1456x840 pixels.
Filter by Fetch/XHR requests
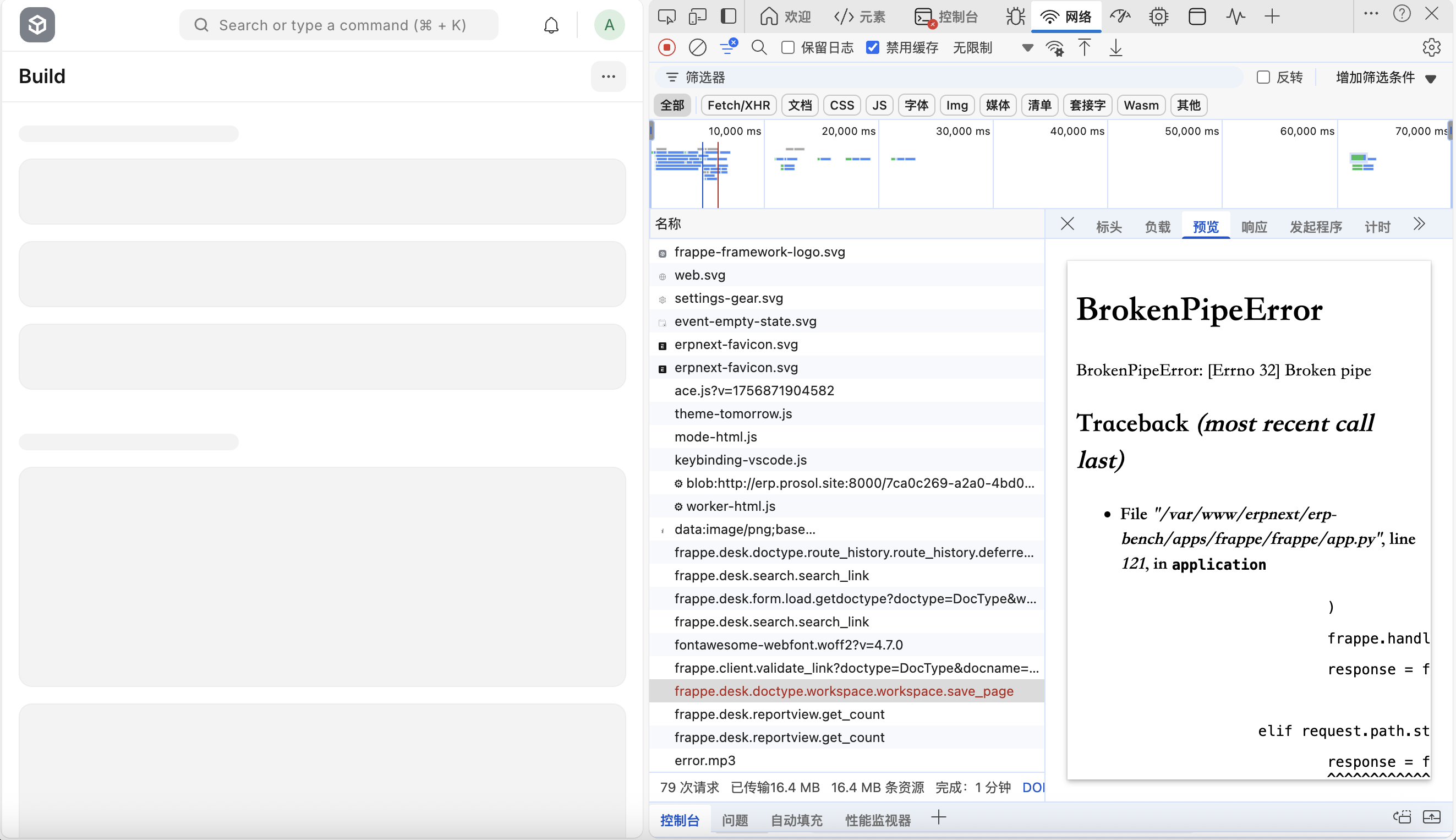point(738,105)
